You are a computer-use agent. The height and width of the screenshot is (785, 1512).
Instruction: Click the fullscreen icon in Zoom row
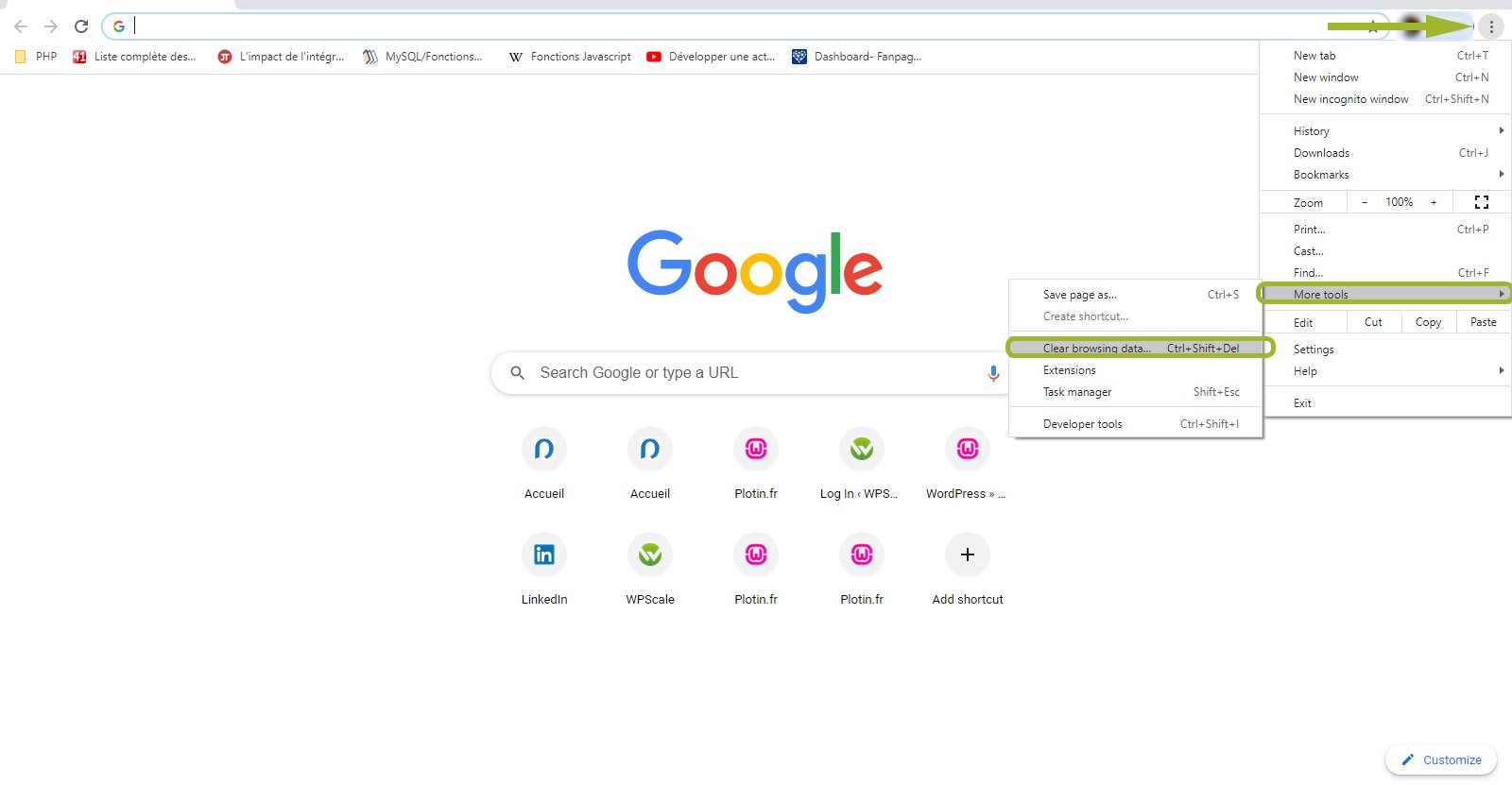click(x=1481, y=202)
